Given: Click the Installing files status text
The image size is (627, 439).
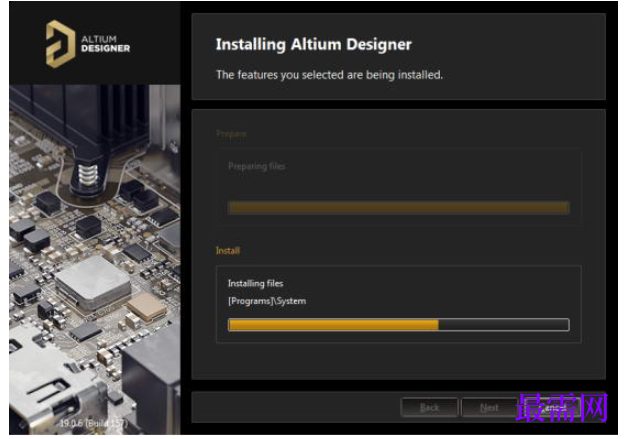Looking at the screenshot, I should [256, 283].
